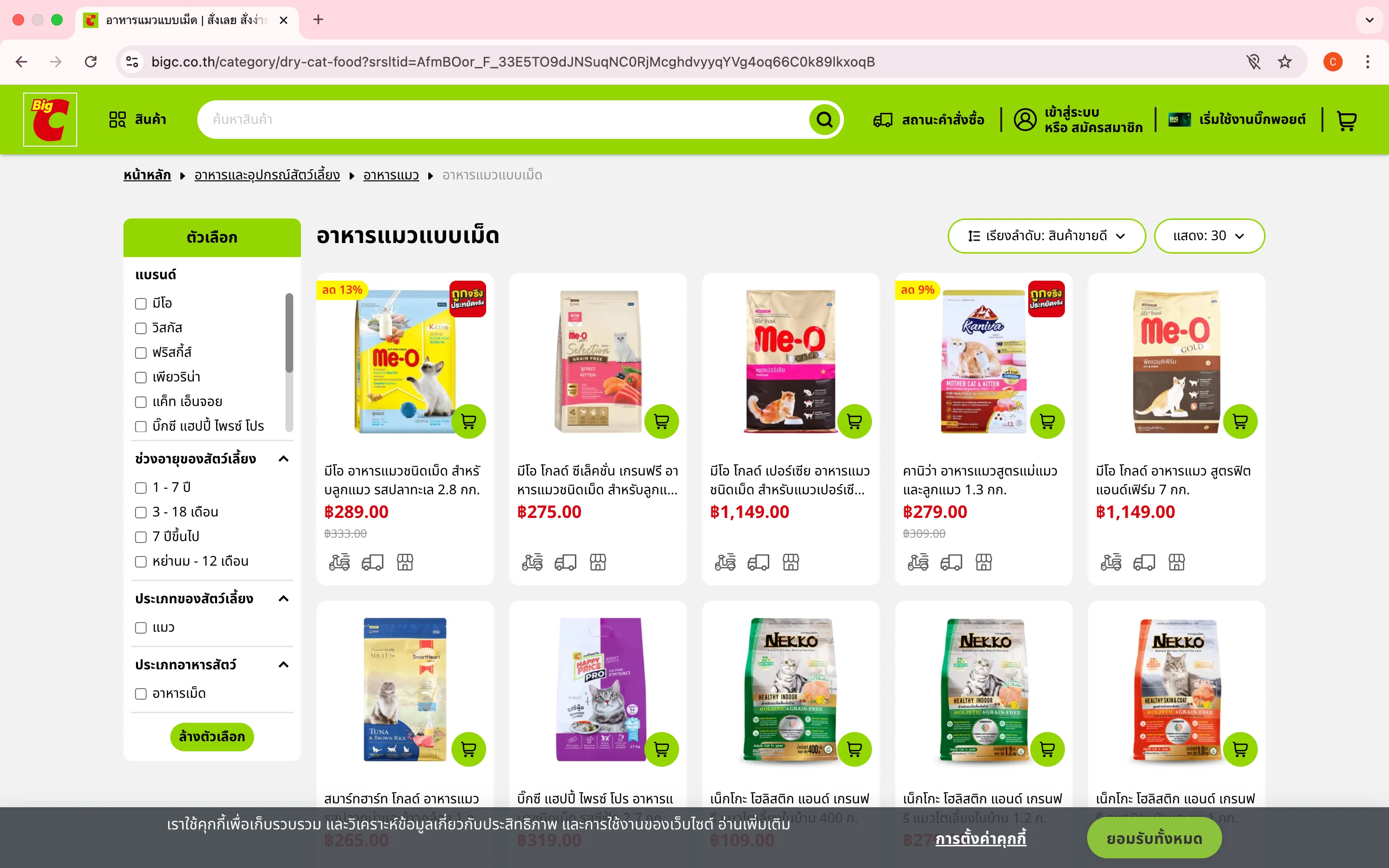Open the เรียงลำดับ sort dropdown
The height and width of the screenshot is (868, 1389).
(1047, 236)
